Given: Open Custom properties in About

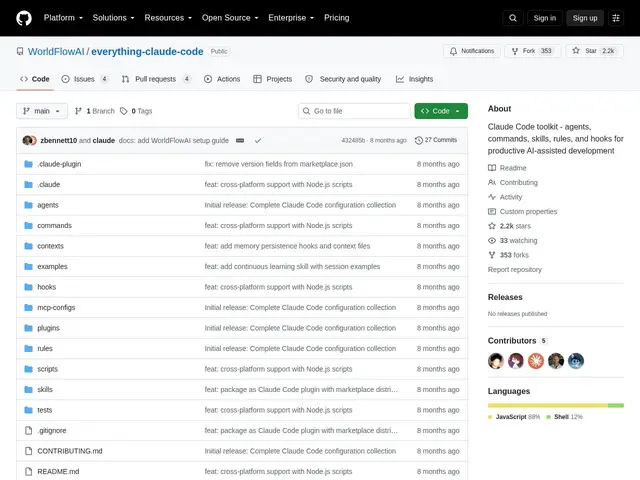Looking at the screenshot, I should [522, 211].
